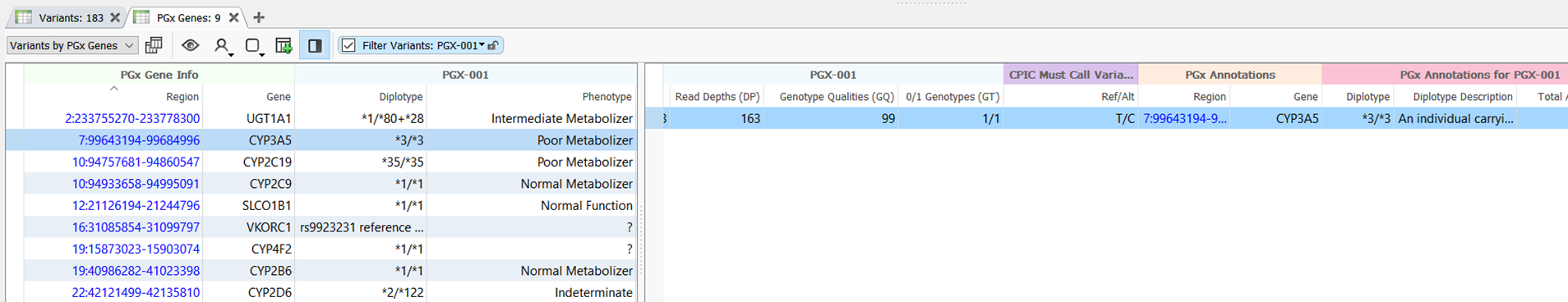Click the Phenotype column header
The image size is (1568, 302).
tap(606, 97)
